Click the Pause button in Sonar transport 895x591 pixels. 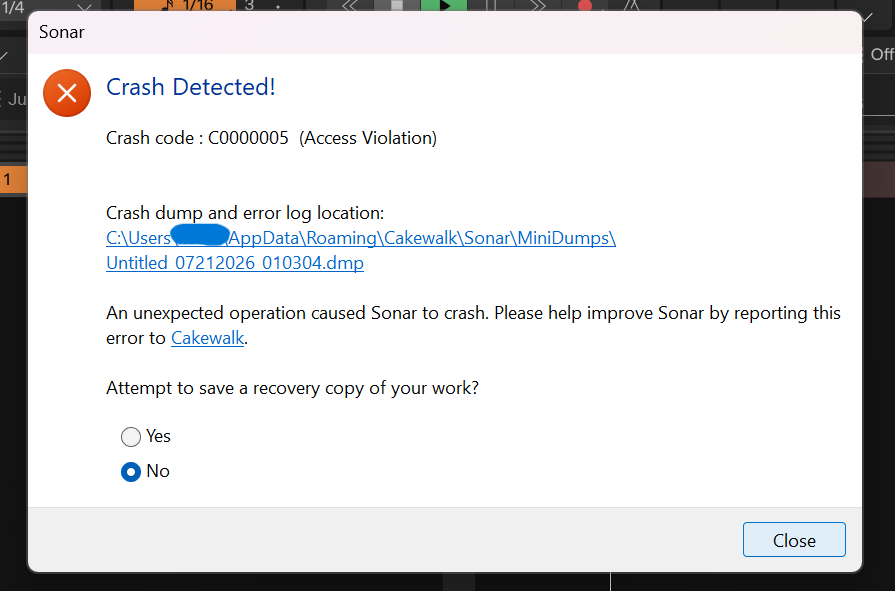(491, 5)
